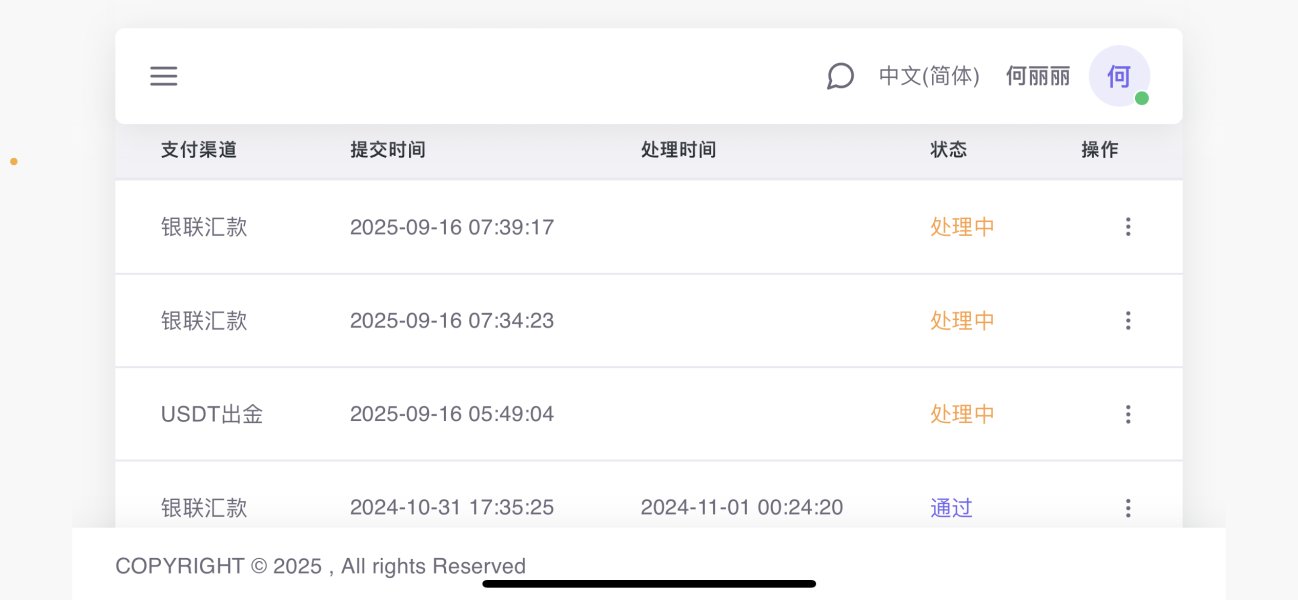Click the 支付渠道 column header
This screenshot has height=600, width=1298.
click(199, 150)
